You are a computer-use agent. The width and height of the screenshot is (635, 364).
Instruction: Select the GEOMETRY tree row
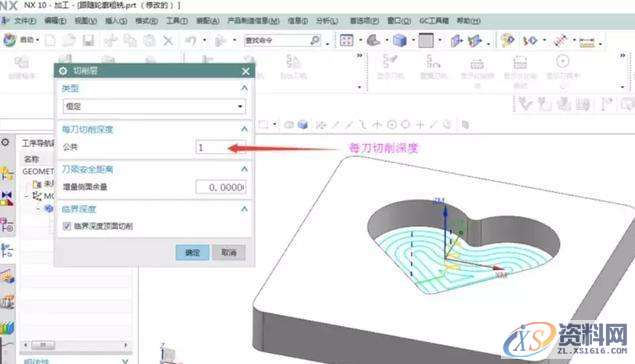[x=37, y=171]
